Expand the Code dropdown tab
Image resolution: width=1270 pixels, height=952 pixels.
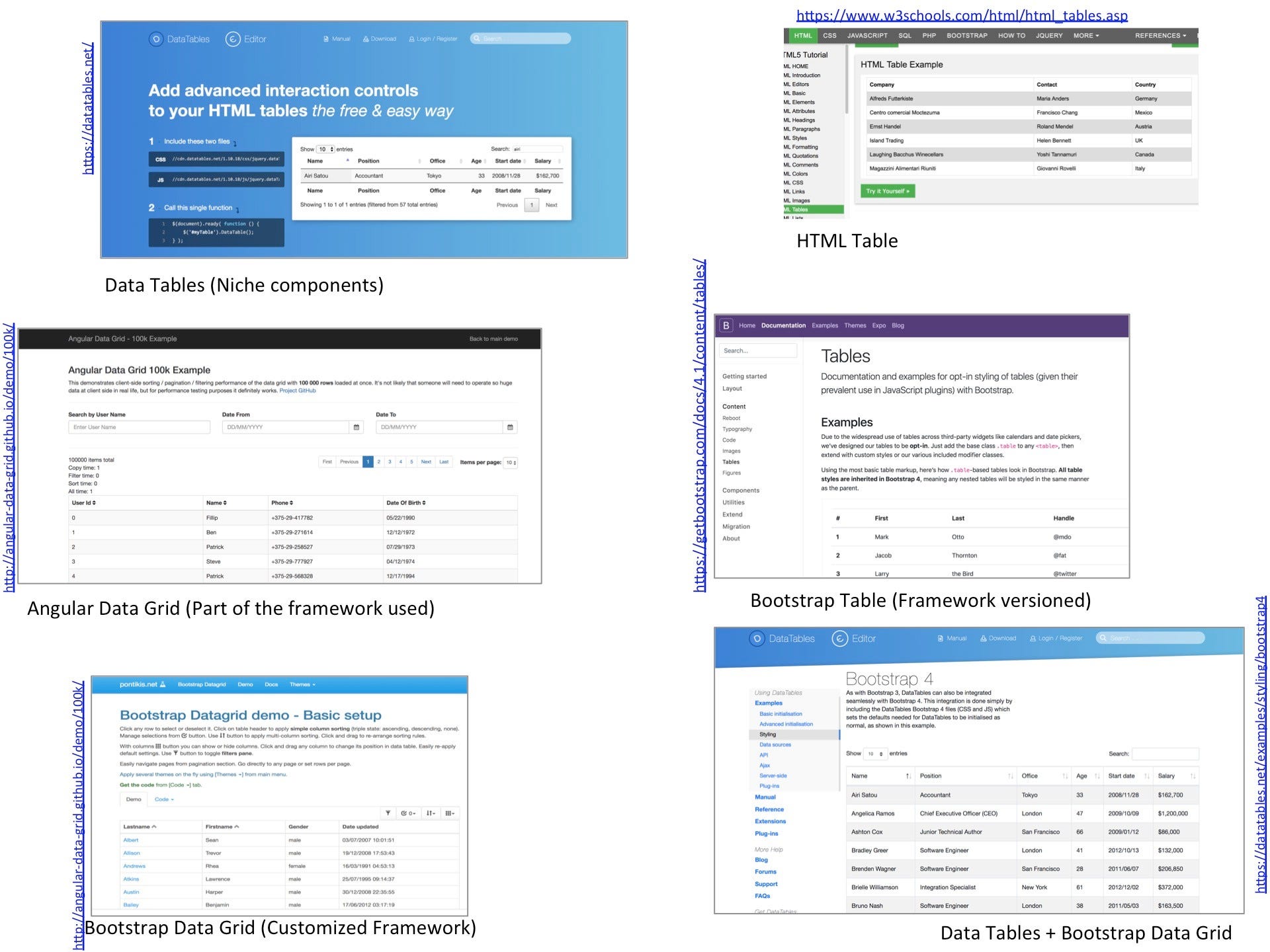pyautogui.click(x=164, y=799)
